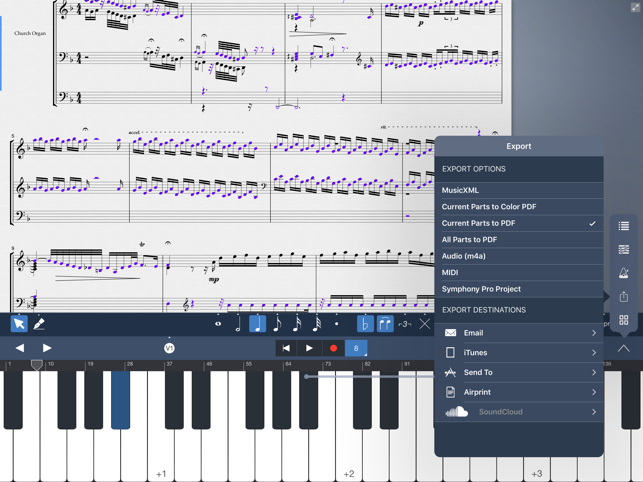Toggle the quarter note duration button
643x482 pixels.
257,324
